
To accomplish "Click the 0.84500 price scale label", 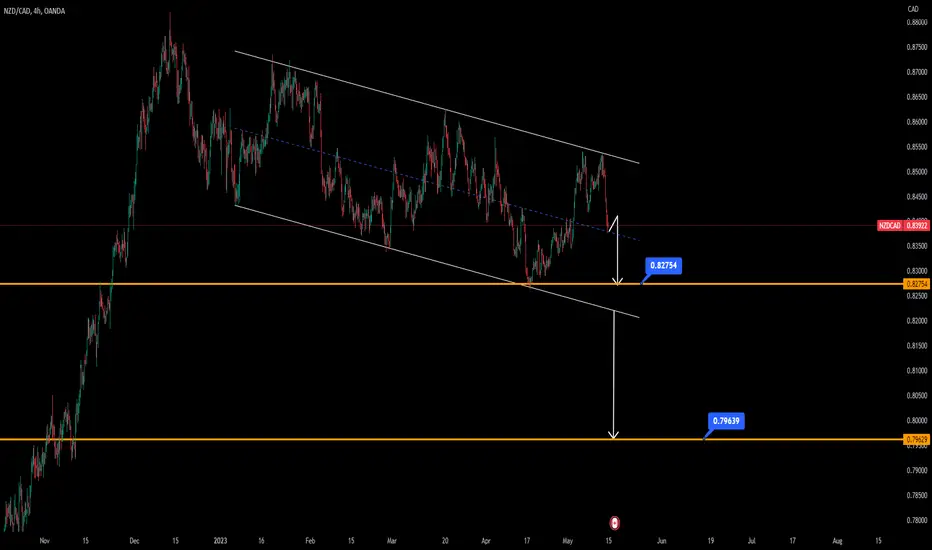I will point(917,197).
